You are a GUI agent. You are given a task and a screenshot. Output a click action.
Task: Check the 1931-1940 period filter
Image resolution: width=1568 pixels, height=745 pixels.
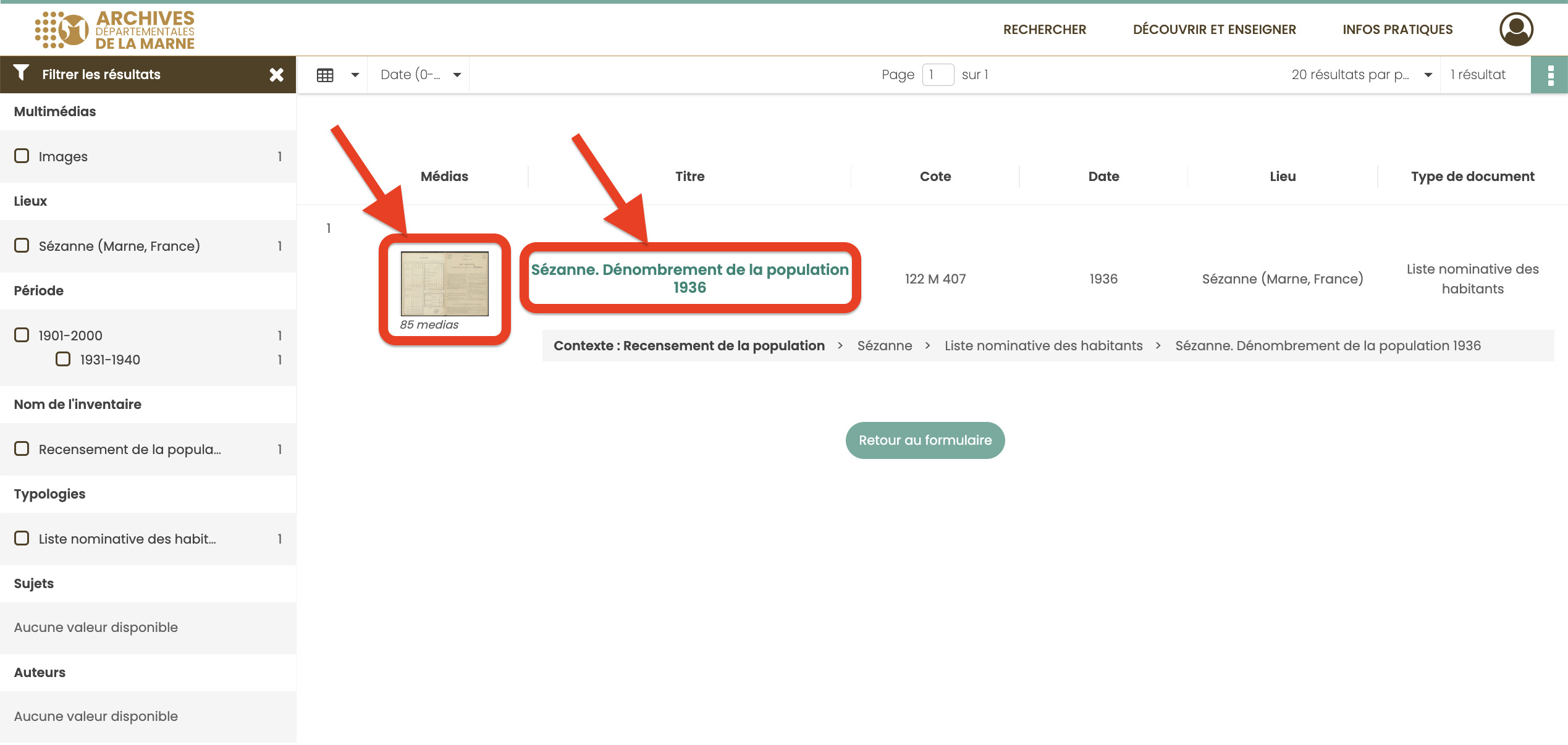pos(63,359)
